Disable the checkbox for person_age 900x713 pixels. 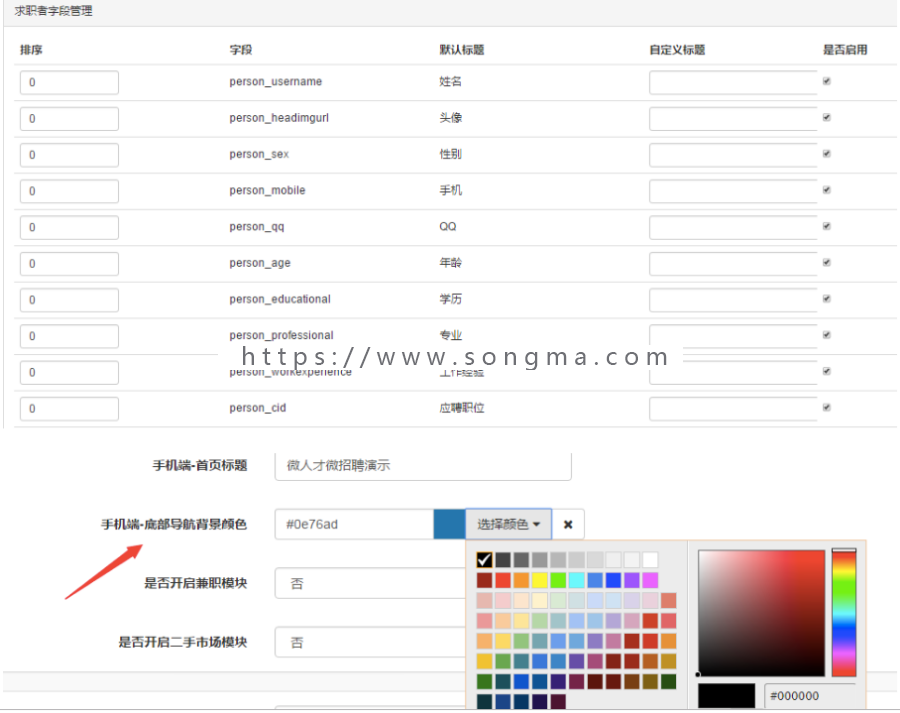click(x=827, y=262)
